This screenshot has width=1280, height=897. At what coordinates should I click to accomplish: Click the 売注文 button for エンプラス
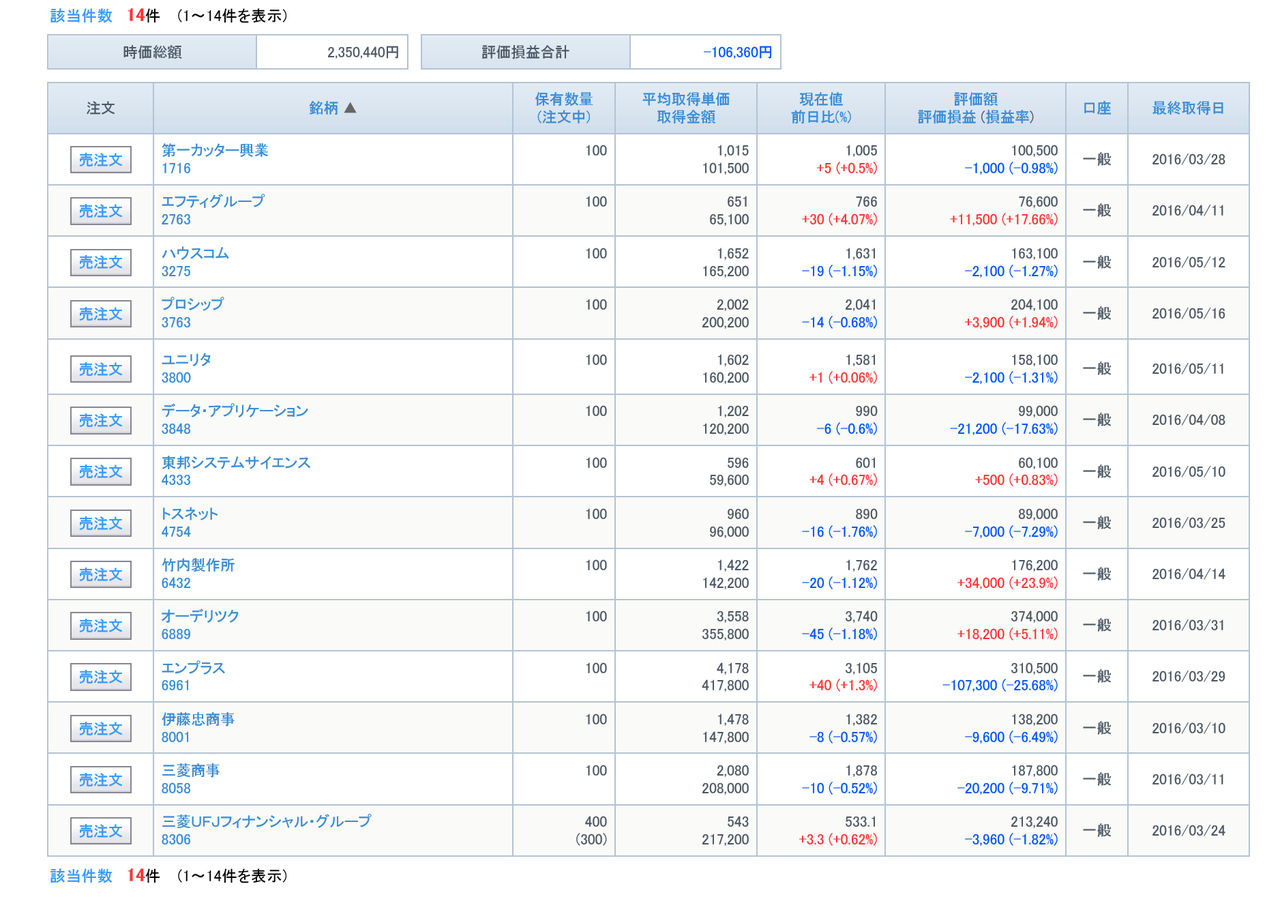pos(100,677)
